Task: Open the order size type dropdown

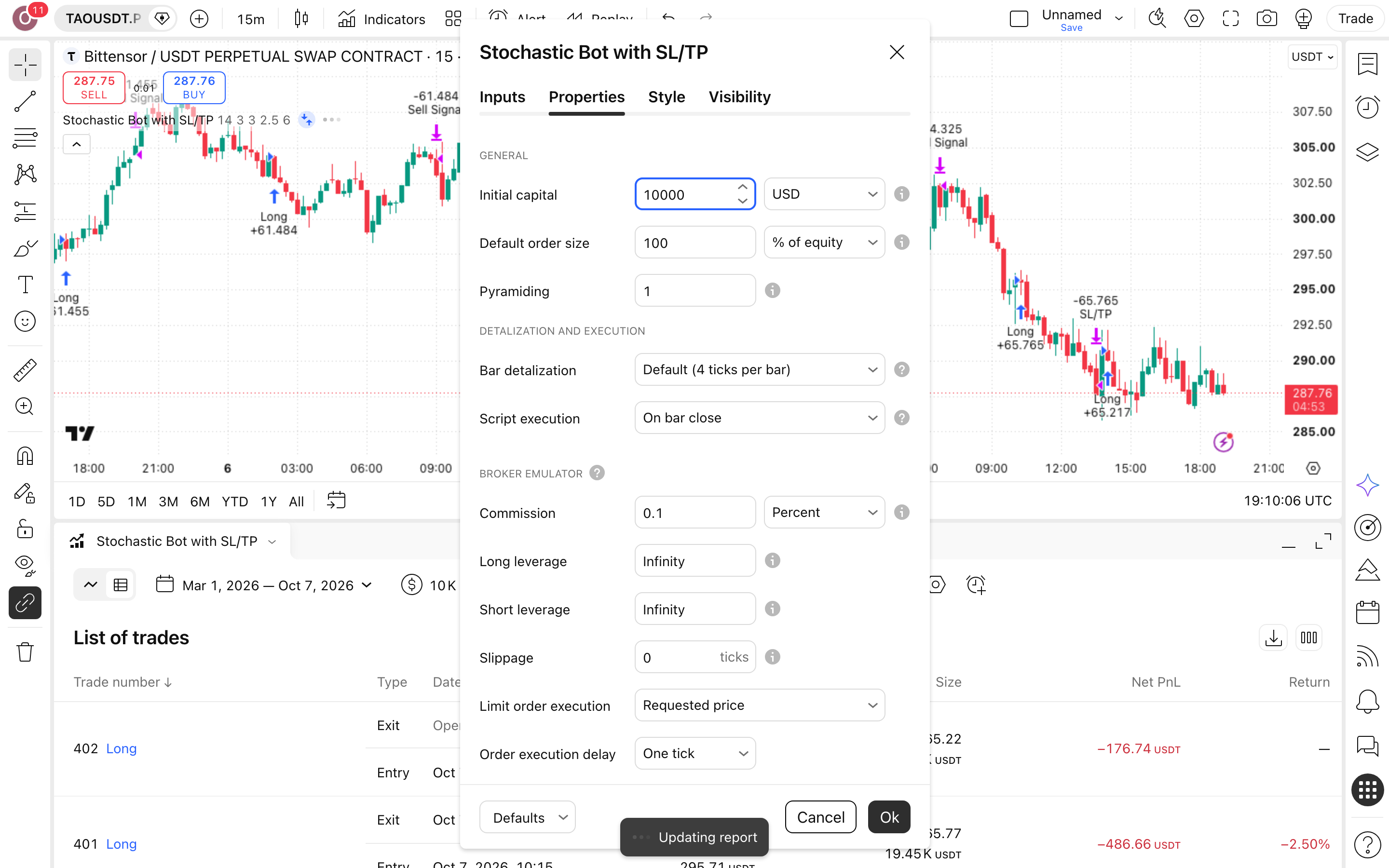Action: click(824, 242)
